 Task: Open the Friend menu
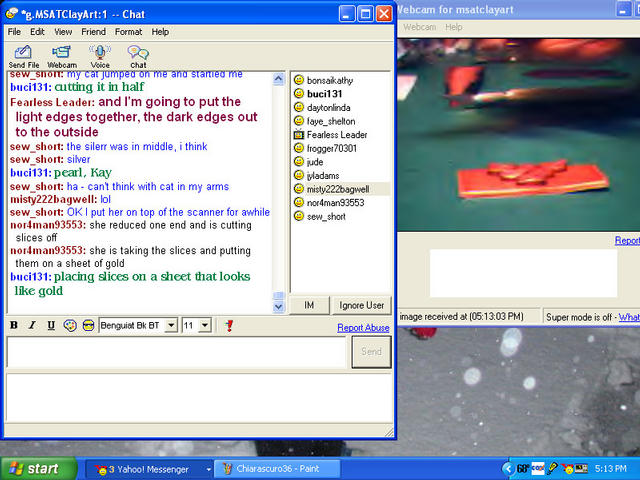[93, 32]
